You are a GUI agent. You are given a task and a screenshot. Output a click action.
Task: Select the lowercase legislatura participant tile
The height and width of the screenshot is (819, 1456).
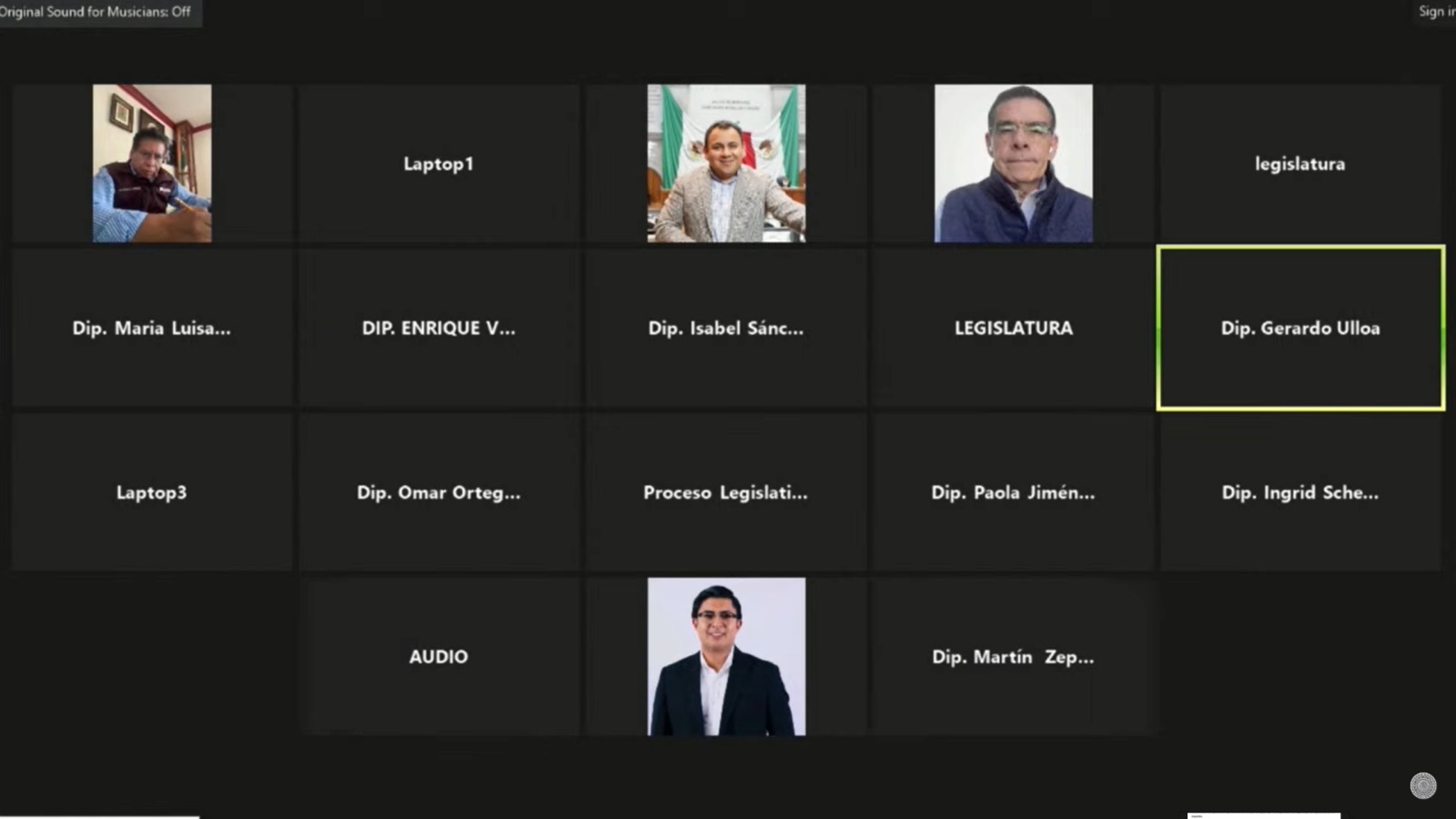click(x=1299, y=164)
